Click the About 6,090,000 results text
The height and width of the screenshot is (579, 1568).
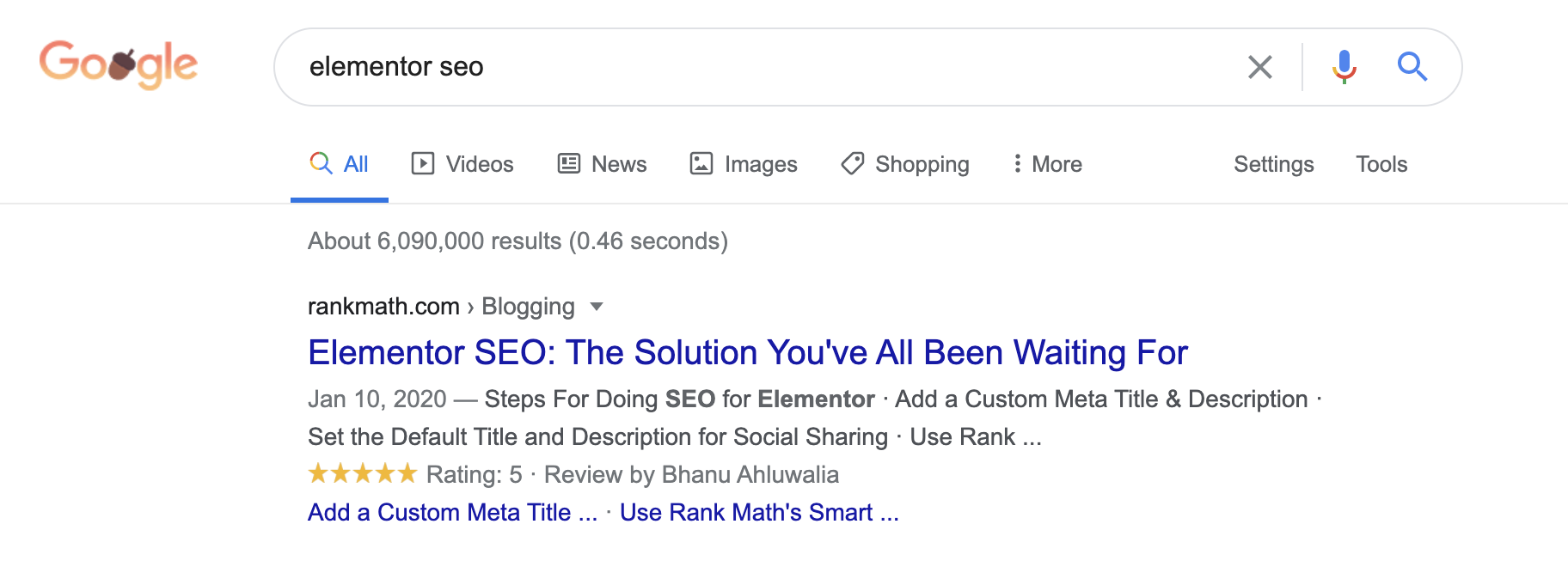pos(518,241)
